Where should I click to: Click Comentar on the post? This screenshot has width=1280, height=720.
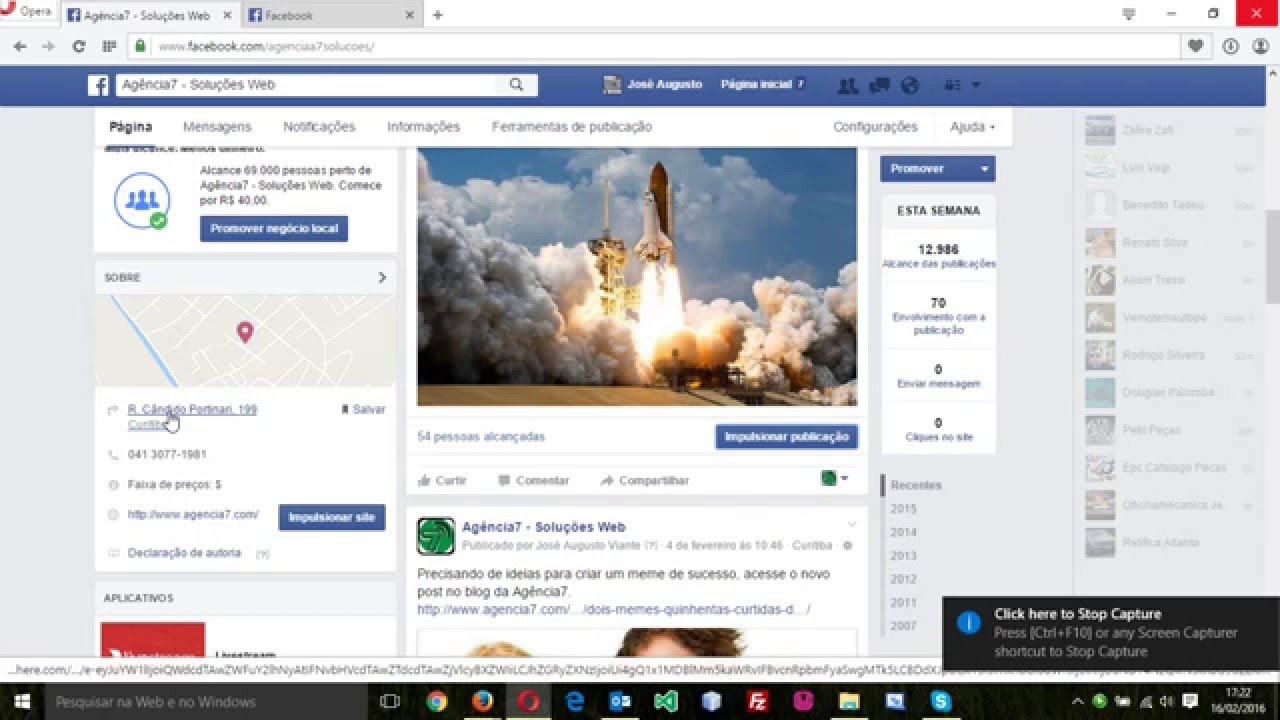(x=533, y=480)
